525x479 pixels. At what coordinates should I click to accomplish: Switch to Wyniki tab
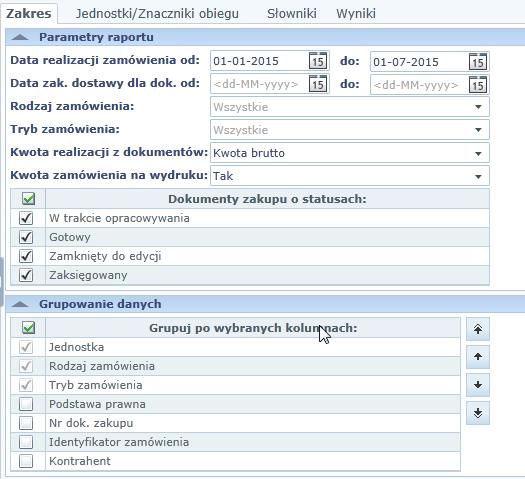click(356, 13)
